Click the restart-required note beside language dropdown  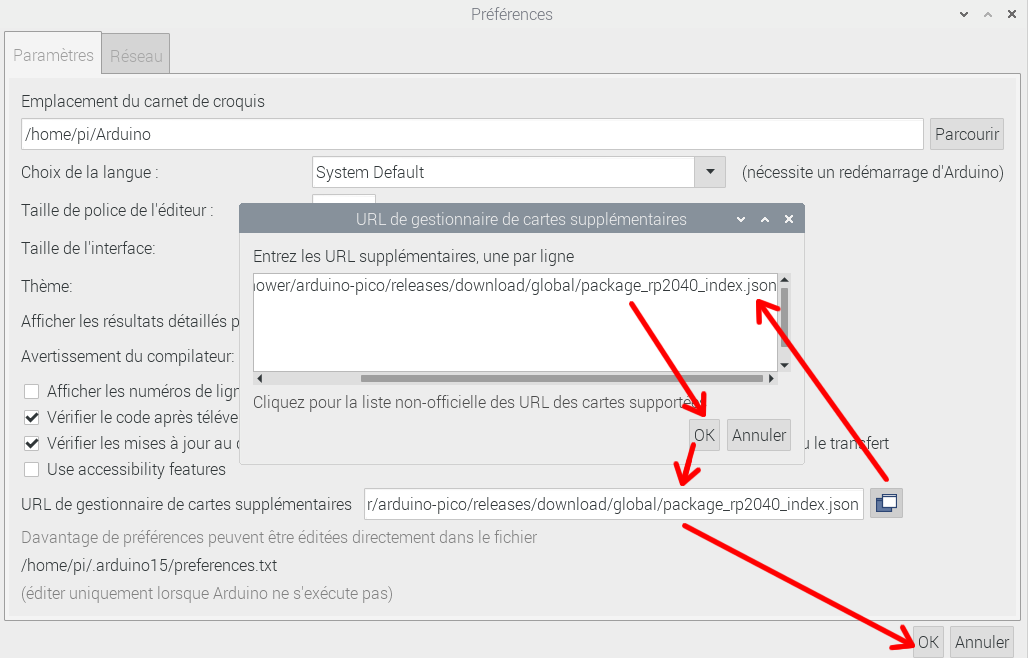873,172
